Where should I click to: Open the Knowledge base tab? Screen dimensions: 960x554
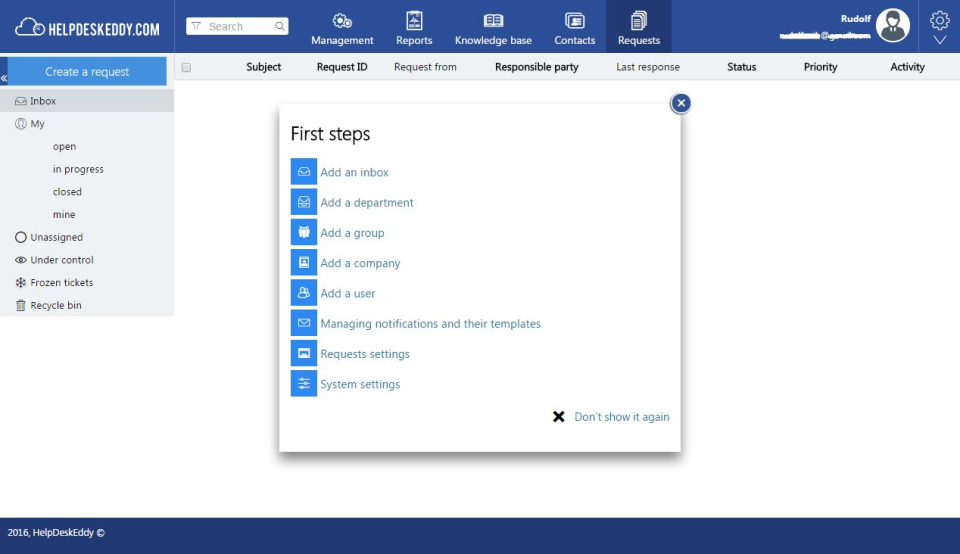coord(493,28)
